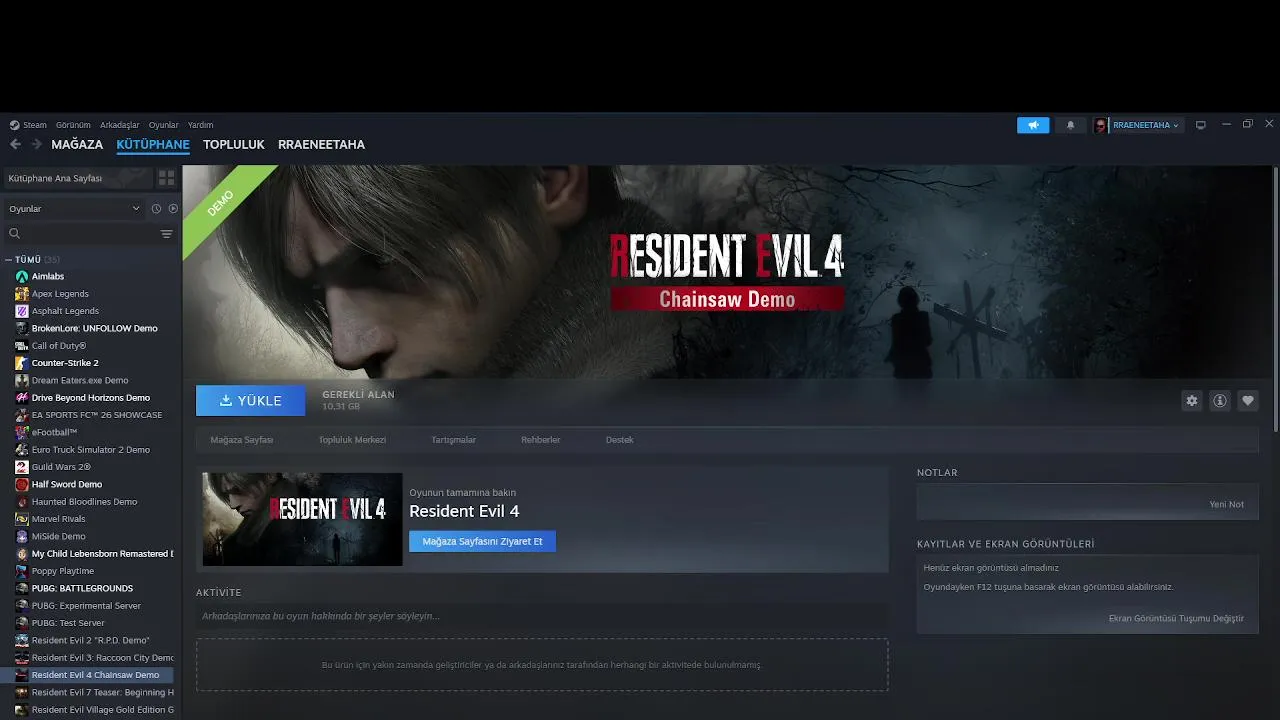1280x720 pixels.
Task: Collapse the TÜMÜ games category
Action: 8,259
